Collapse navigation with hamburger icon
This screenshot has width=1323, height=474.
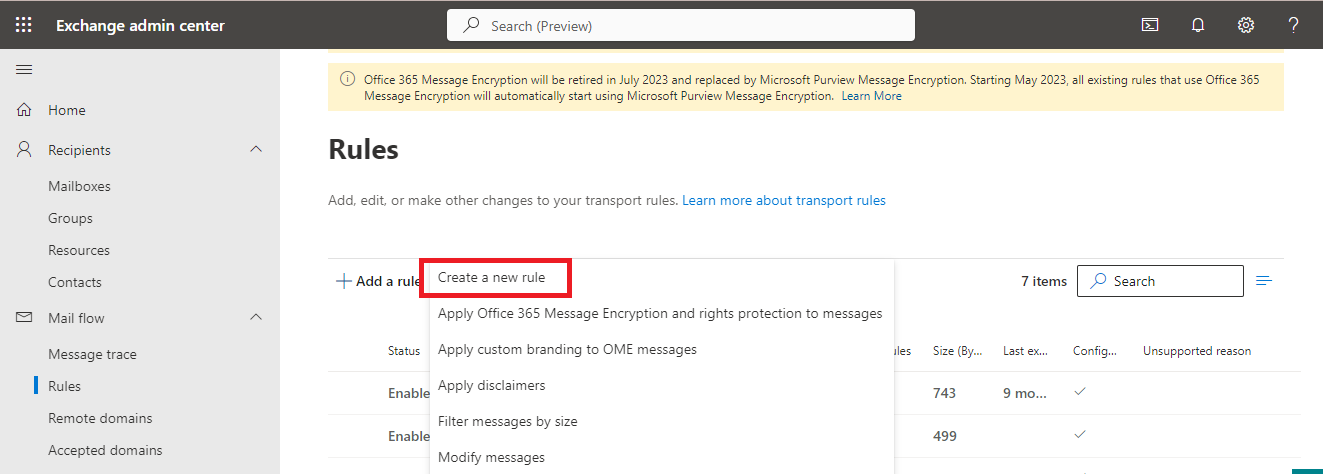(24, 69)
